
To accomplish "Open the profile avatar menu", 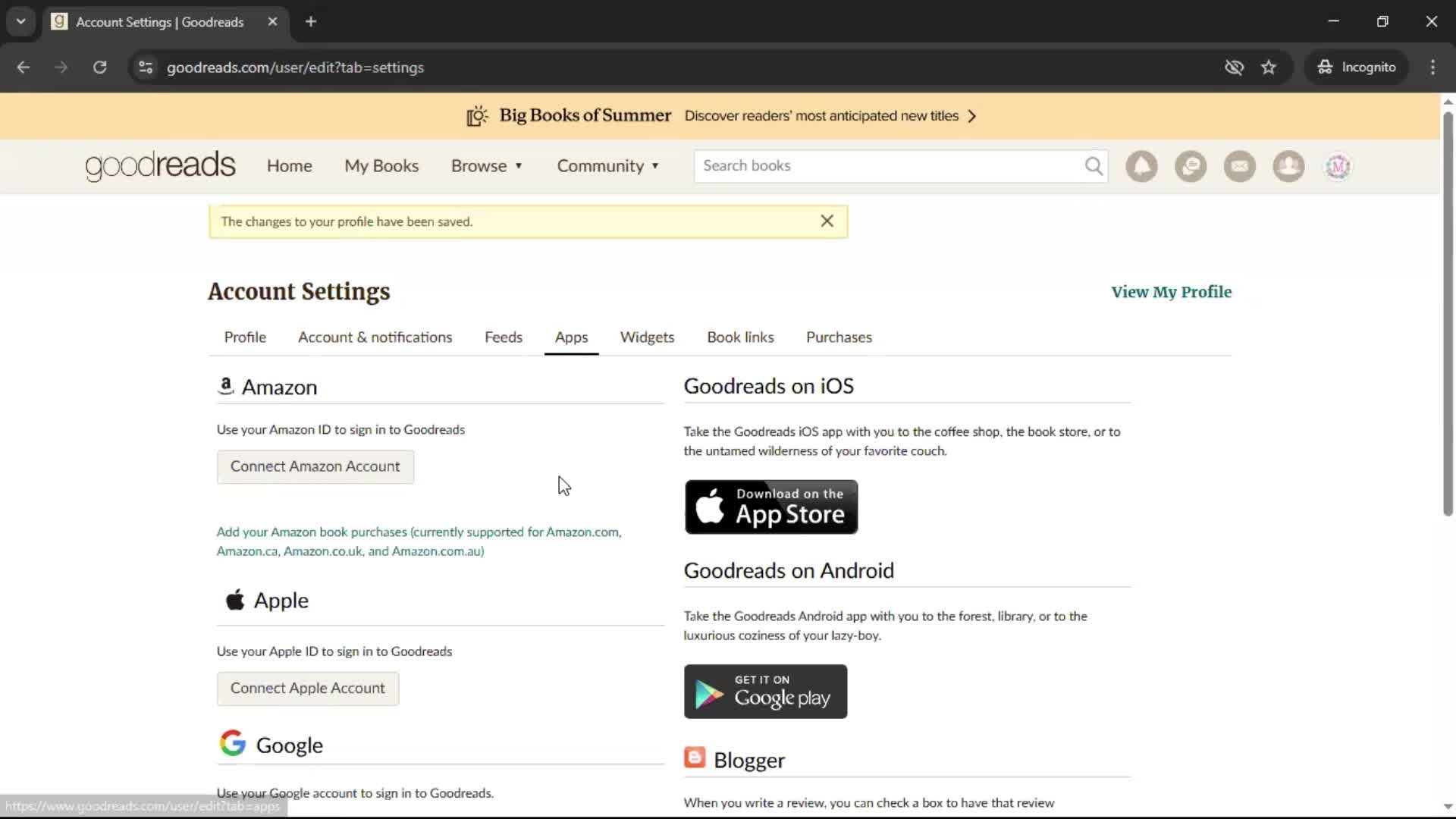I will pyautogui.click(x=1338, y=166).
